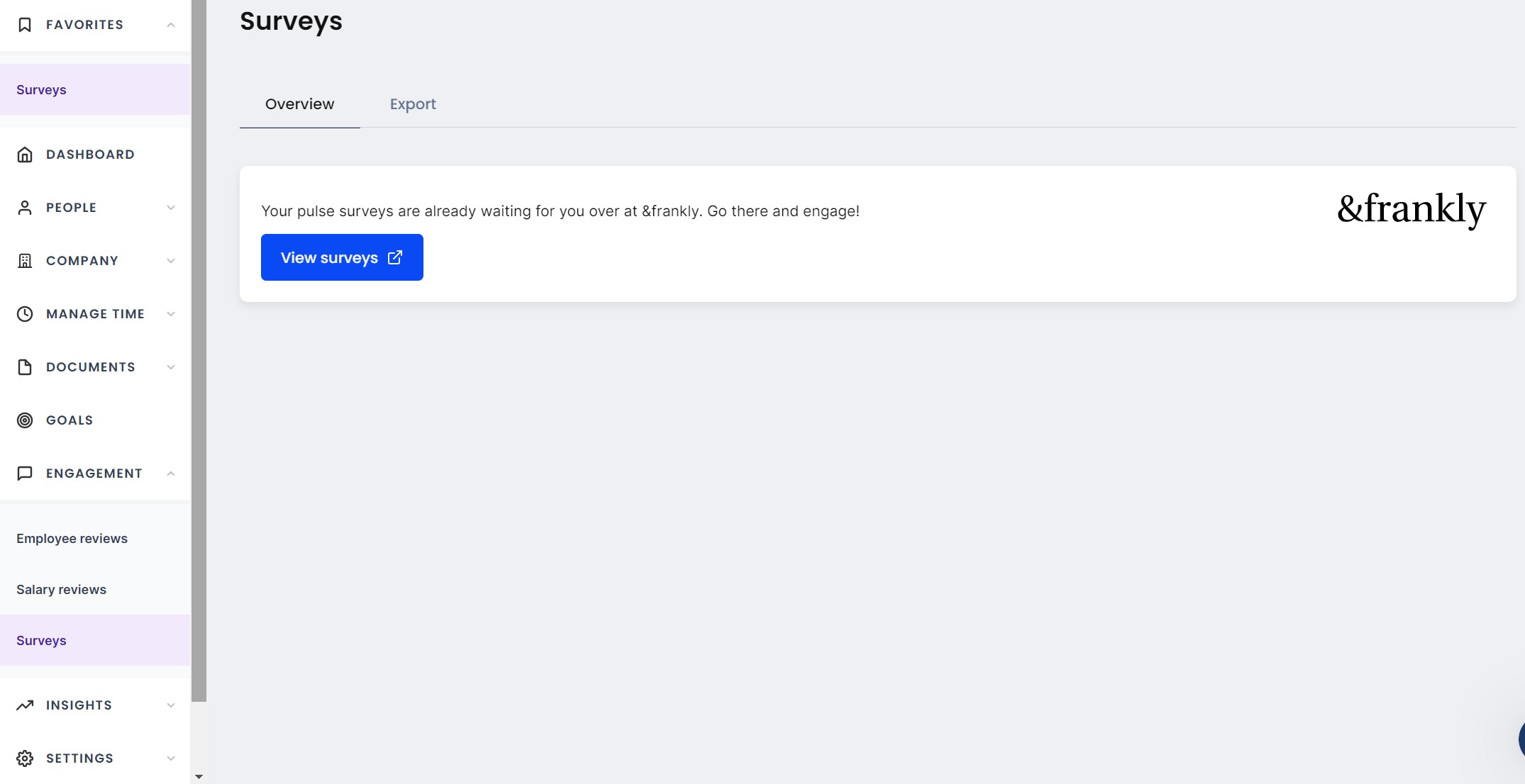The height and width of the screenshot is (784, 1525).
Task: Switch to the Export tab
Action: point(413,104)
